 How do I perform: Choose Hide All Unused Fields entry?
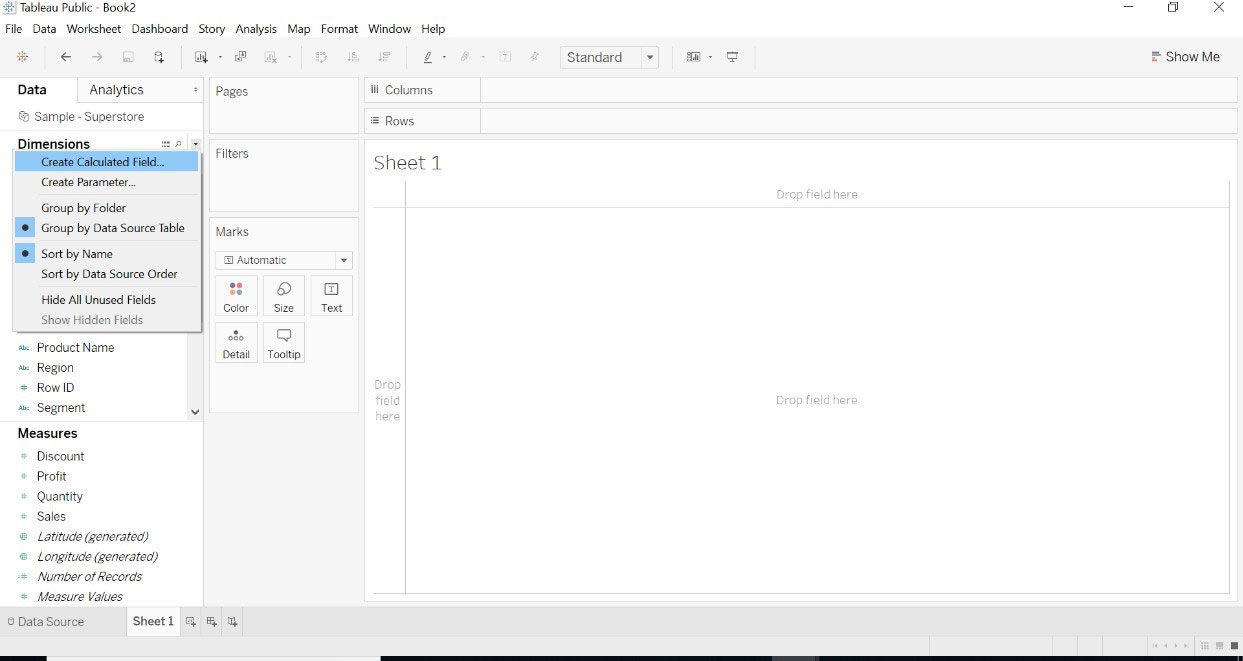click(x=106, y=300)
